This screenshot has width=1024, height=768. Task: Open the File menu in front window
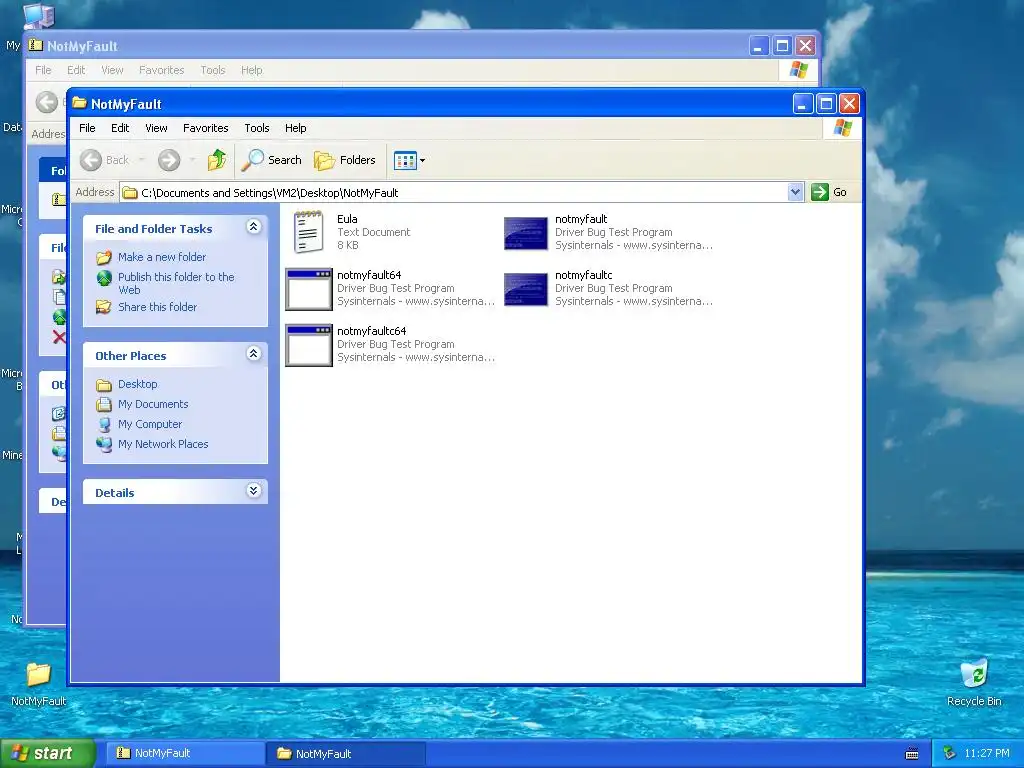(x=87, y=128)
